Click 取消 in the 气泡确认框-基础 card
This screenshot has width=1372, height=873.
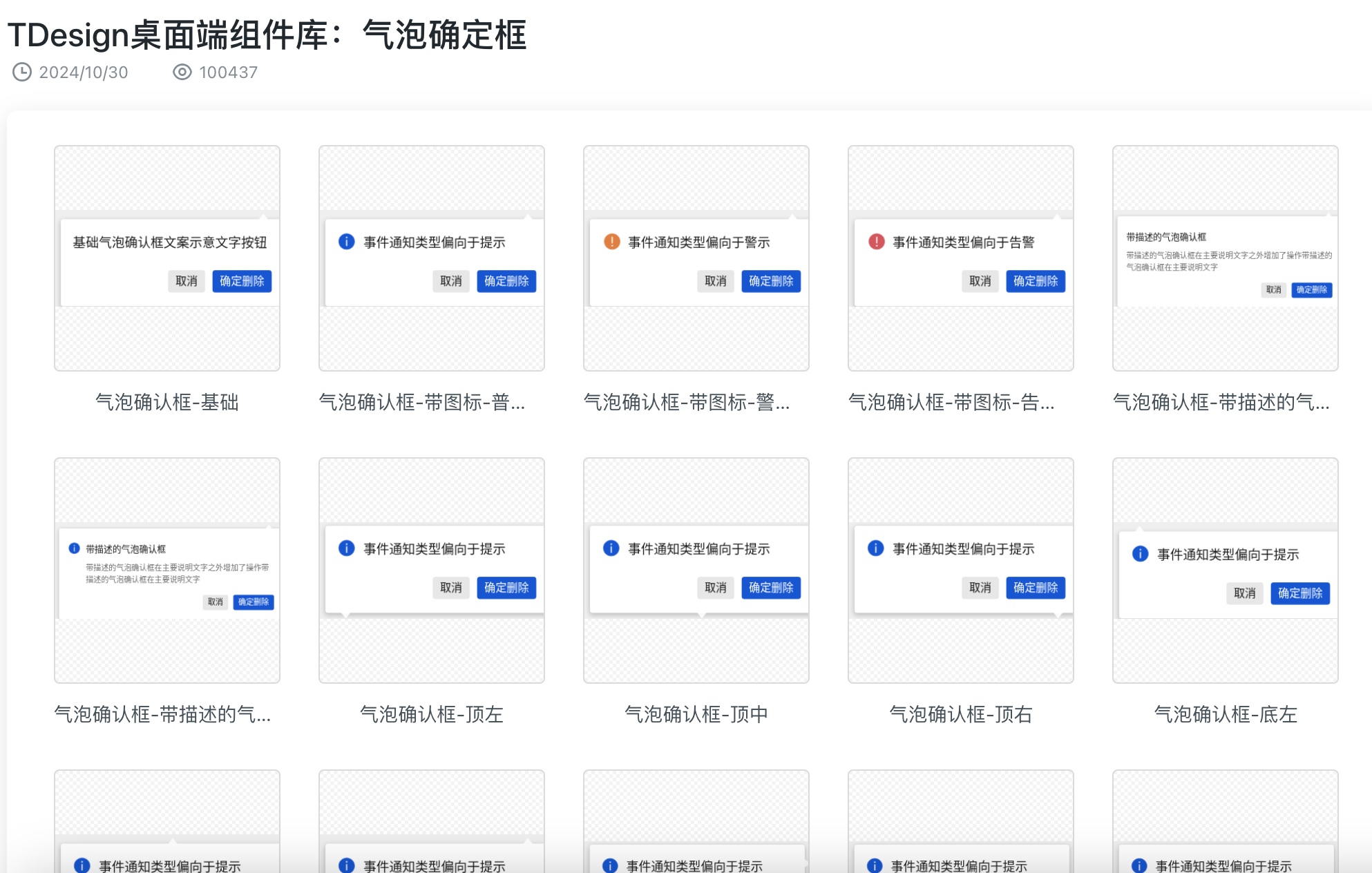[x=187, y=281]
